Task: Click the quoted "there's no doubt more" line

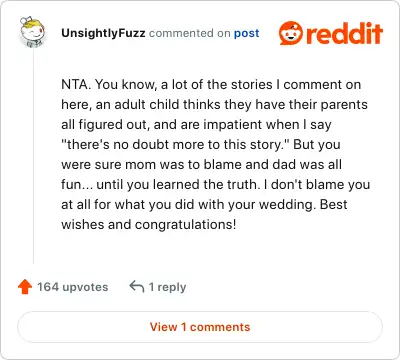Action: (x=201, y=144)
